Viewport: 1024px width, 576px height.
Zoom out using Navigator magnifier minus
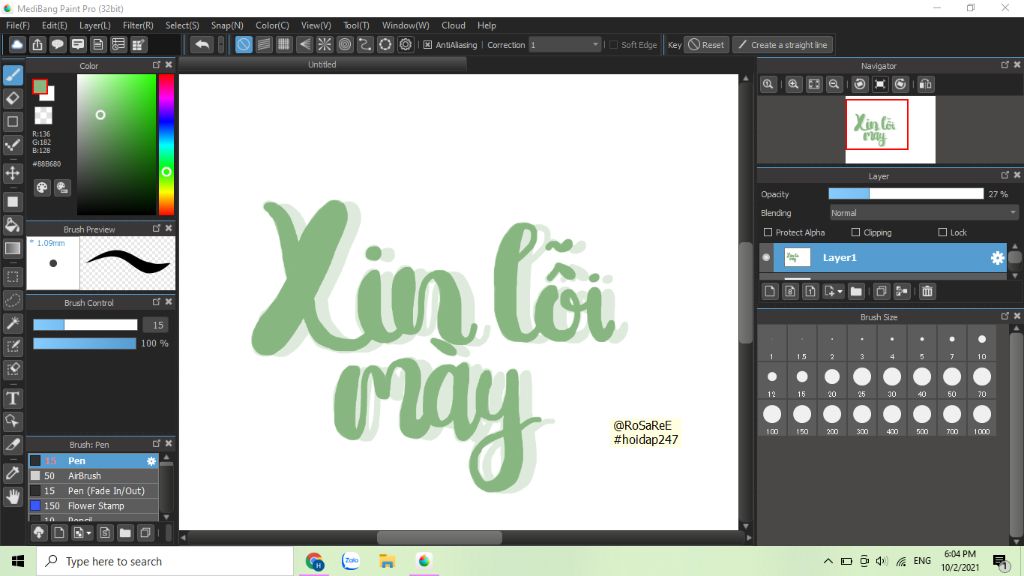pos(834,84)
